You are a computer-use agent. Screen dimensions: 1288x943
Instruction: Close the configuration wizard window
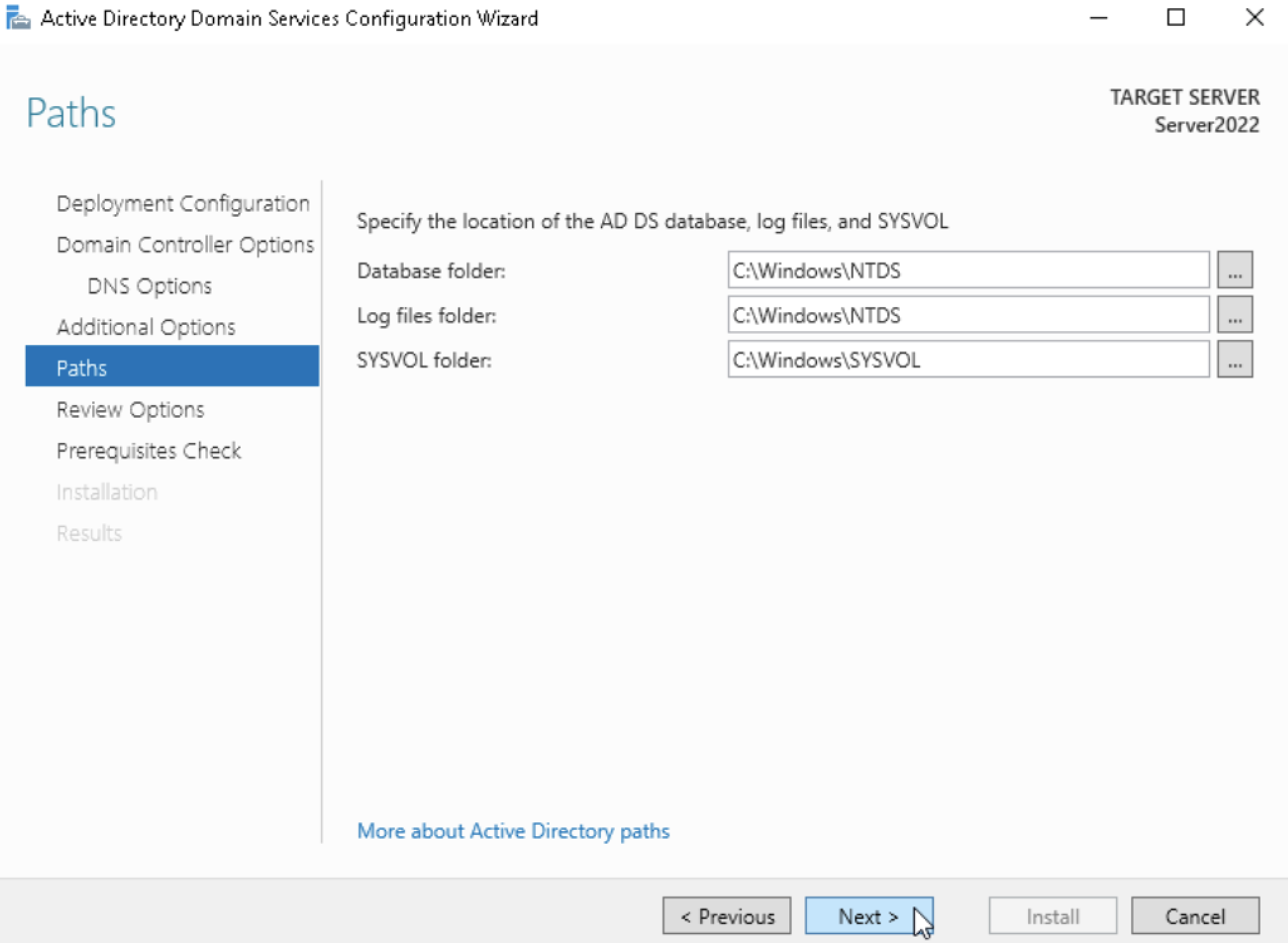pyautogui.click(x=1254, y=18)
